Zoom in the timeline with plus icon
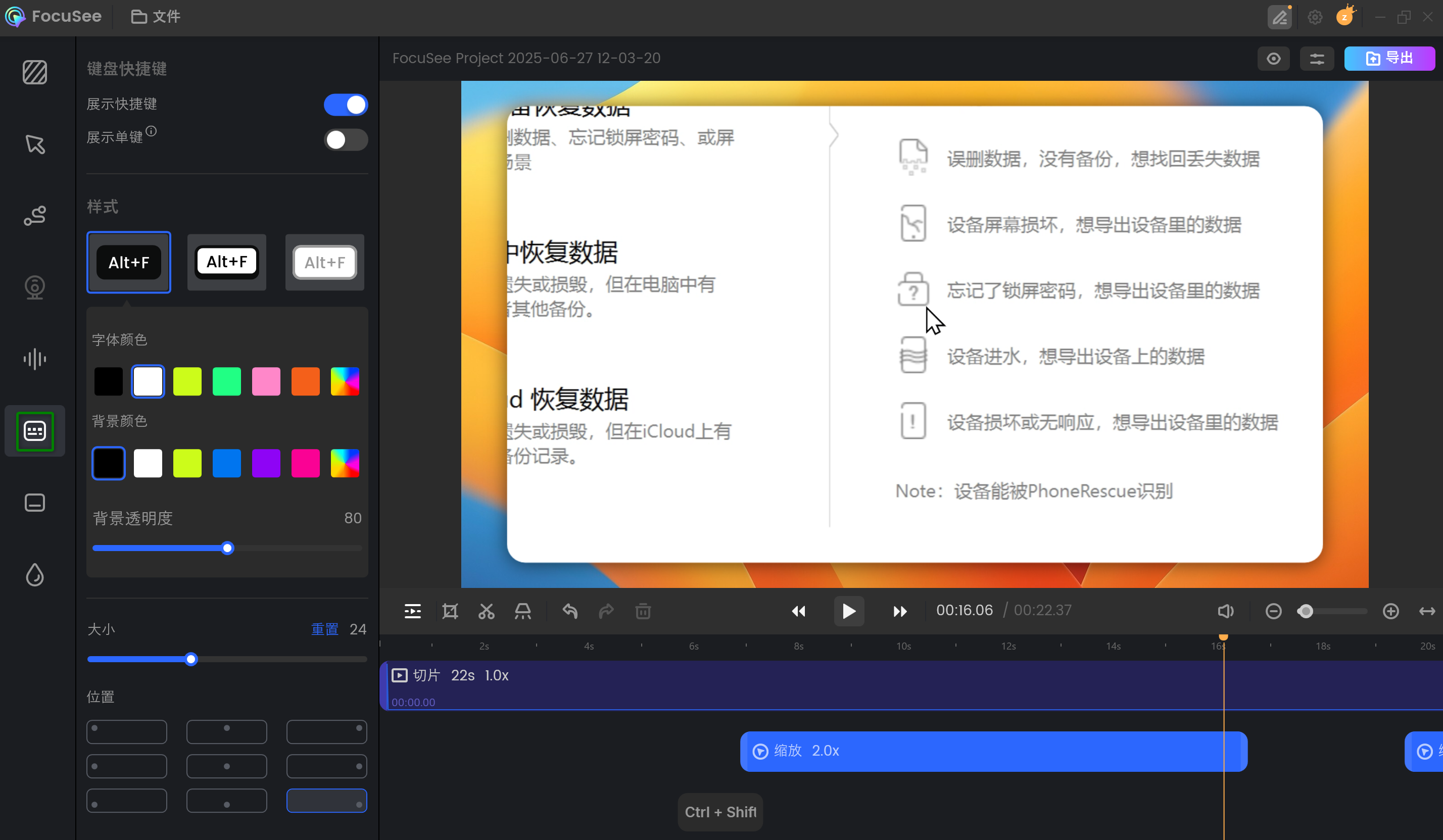Viewport: 1443px width, 840px height. tap(1391, 611)
